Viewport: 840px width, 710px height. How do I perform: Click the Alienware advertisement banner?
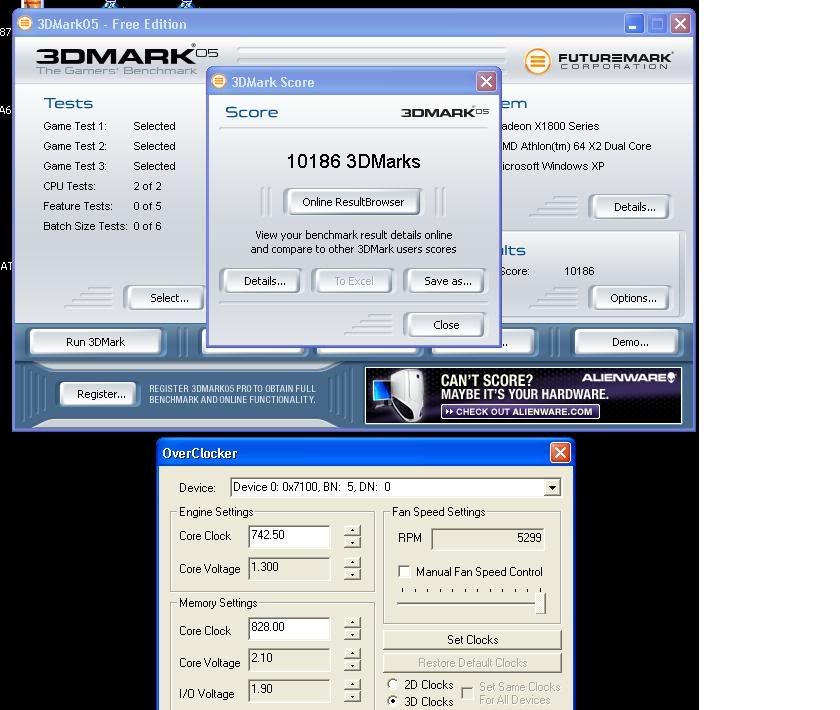coord(523,395)
